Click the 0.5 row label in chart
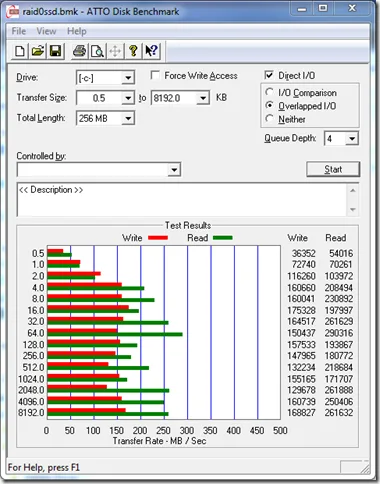This screenshot has width=380, height=484. (38, 254)
